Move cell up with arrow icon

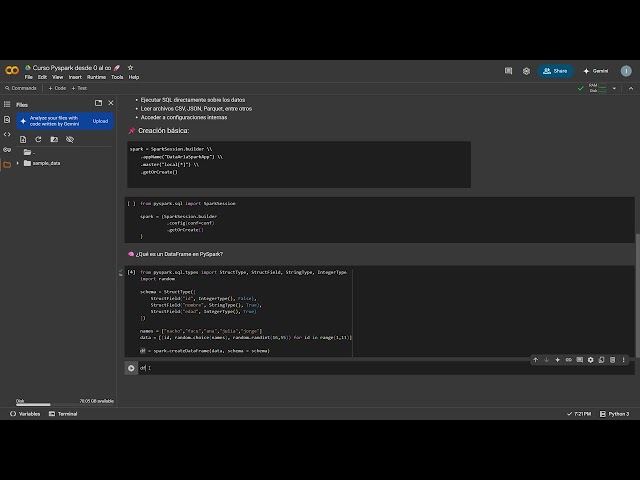[536, 360]
